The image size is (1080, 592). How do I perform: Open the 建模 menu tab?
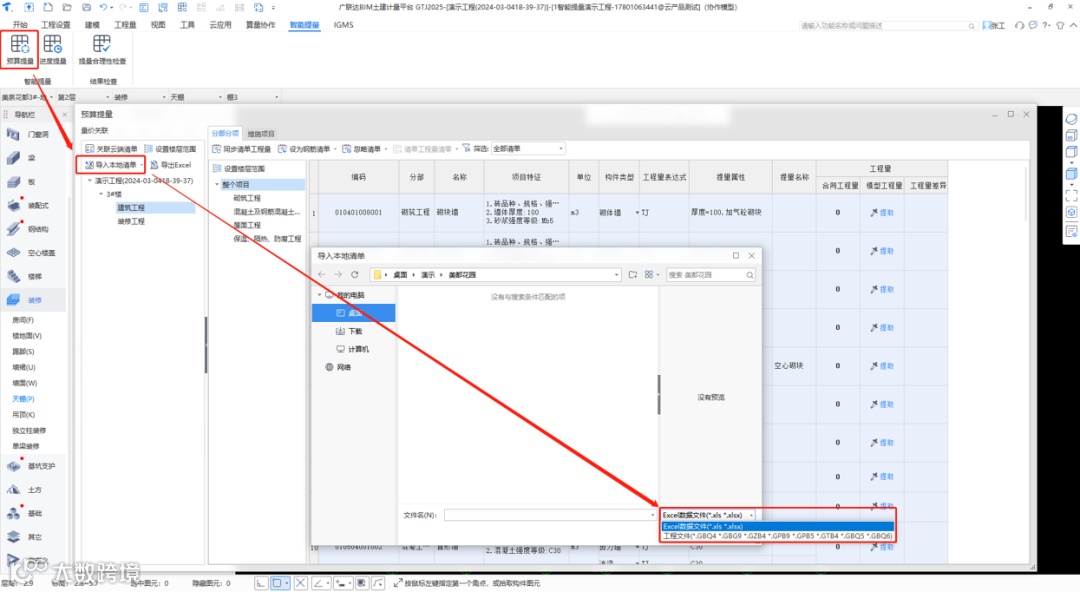point(92,25)
